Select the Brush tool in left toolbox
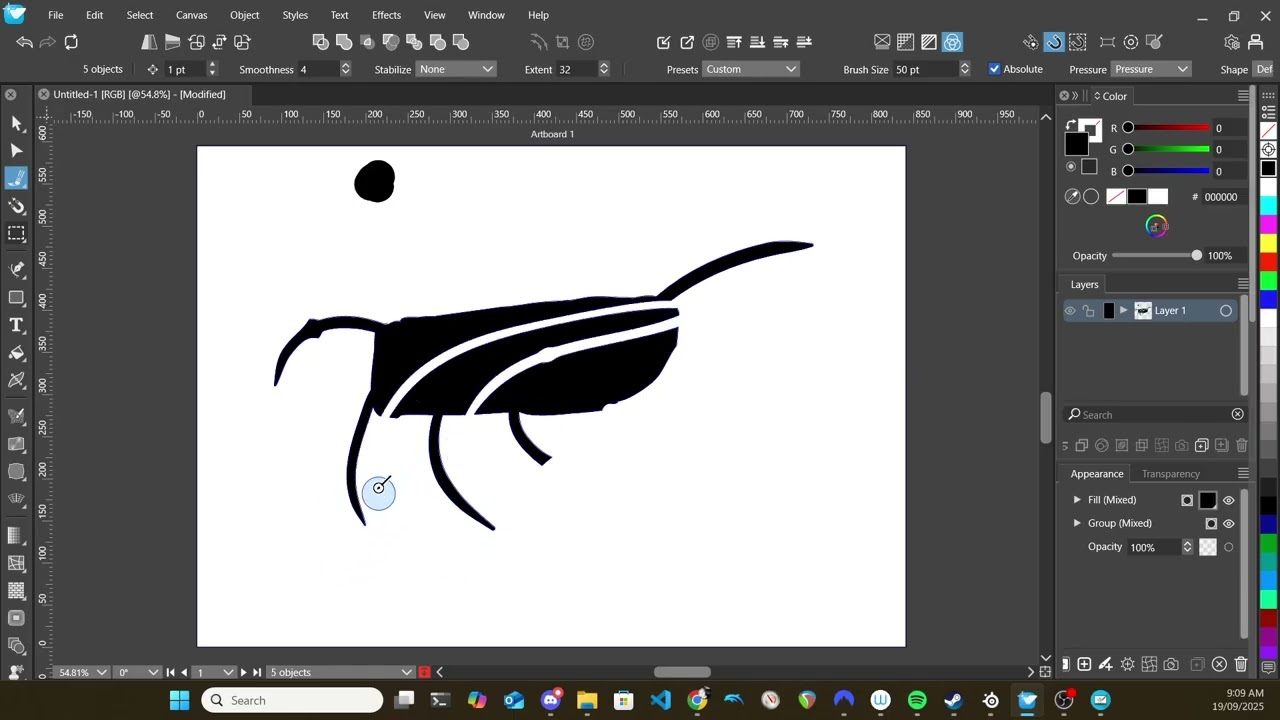This screenshot has height=720, width=1280. pyautogui.click(x=16, y=178)
